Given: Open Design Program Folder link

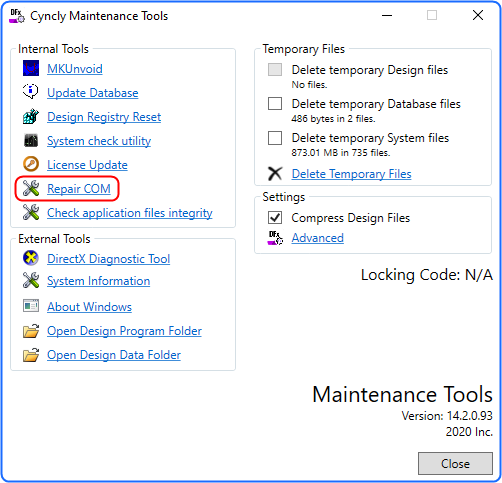Looking at the screenshot, I should click(x=124, y=331).
